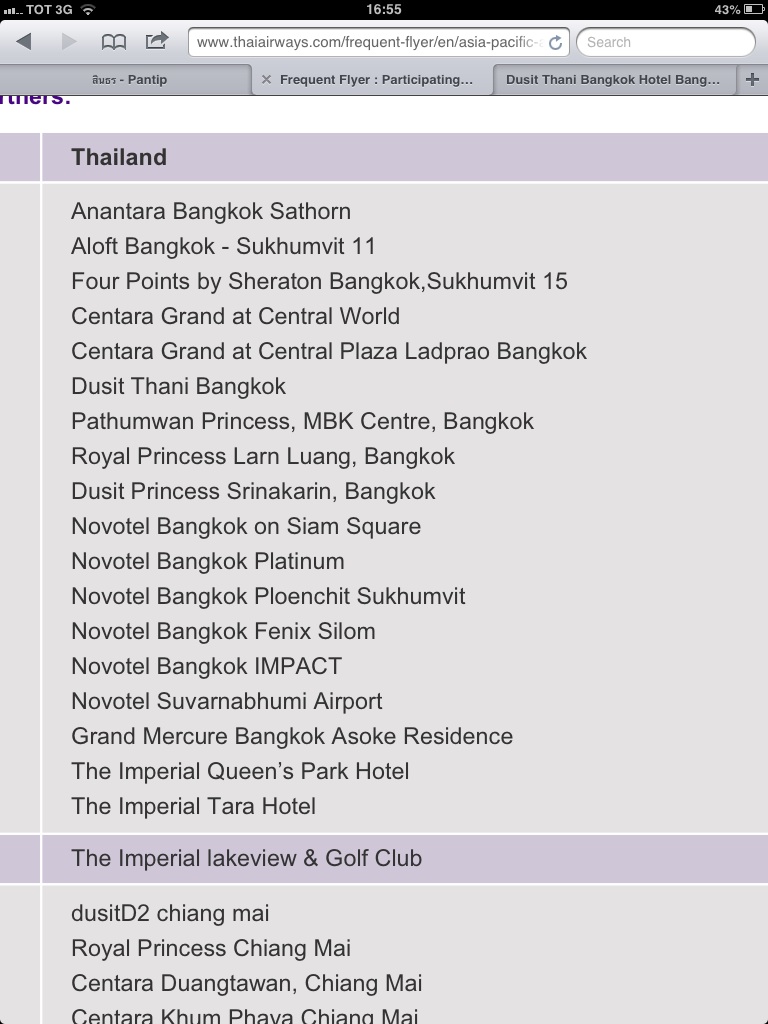This screenshot has height=1024, width=768.
Task: Tap the Wi-Fi indicator in the status bar
Action: tap(88, 9)
